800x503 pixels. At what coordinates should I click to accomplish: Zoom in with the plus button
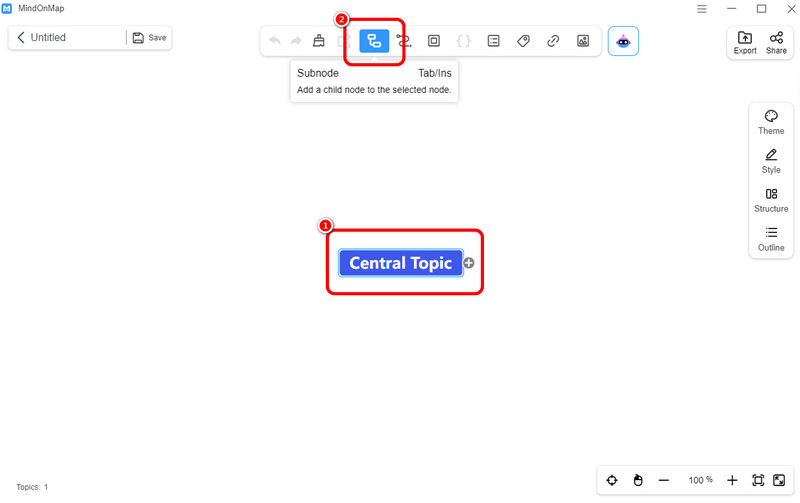pos(732,480)
